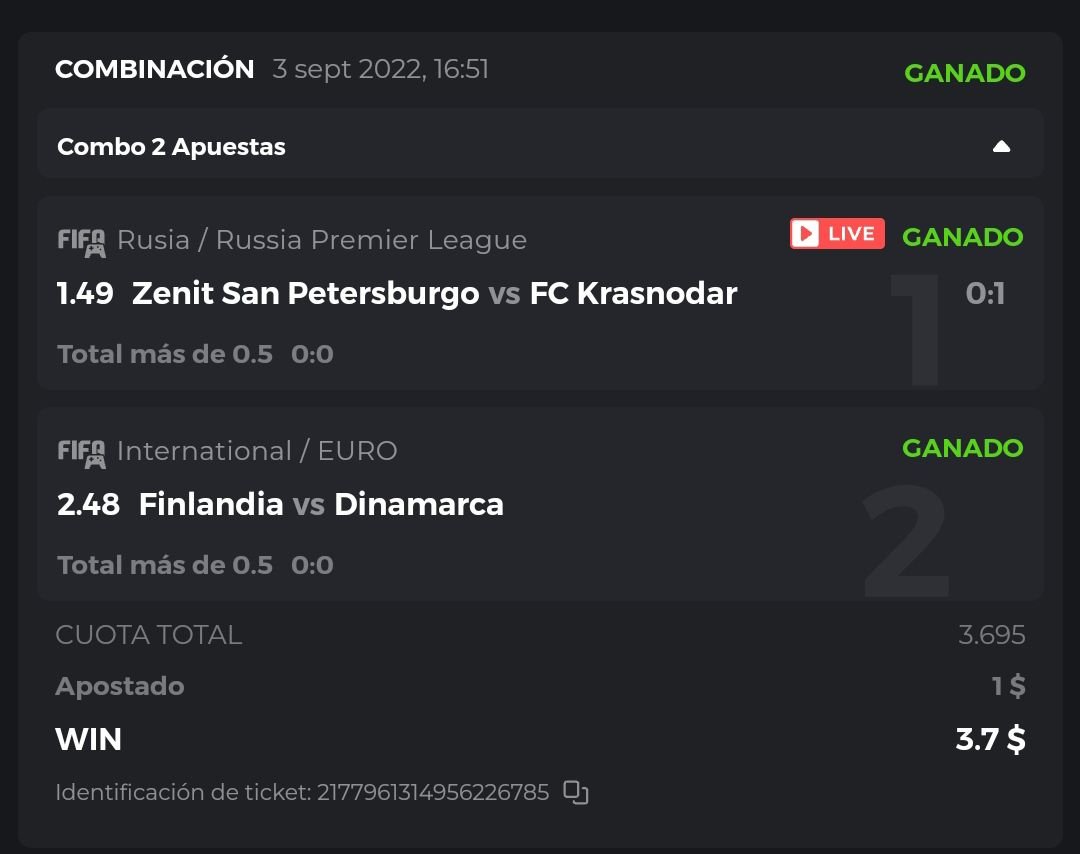Open Rusia / Russia Premier League link
The image size is (1080, 854).
pyautogui.click(x=321, y=240)
